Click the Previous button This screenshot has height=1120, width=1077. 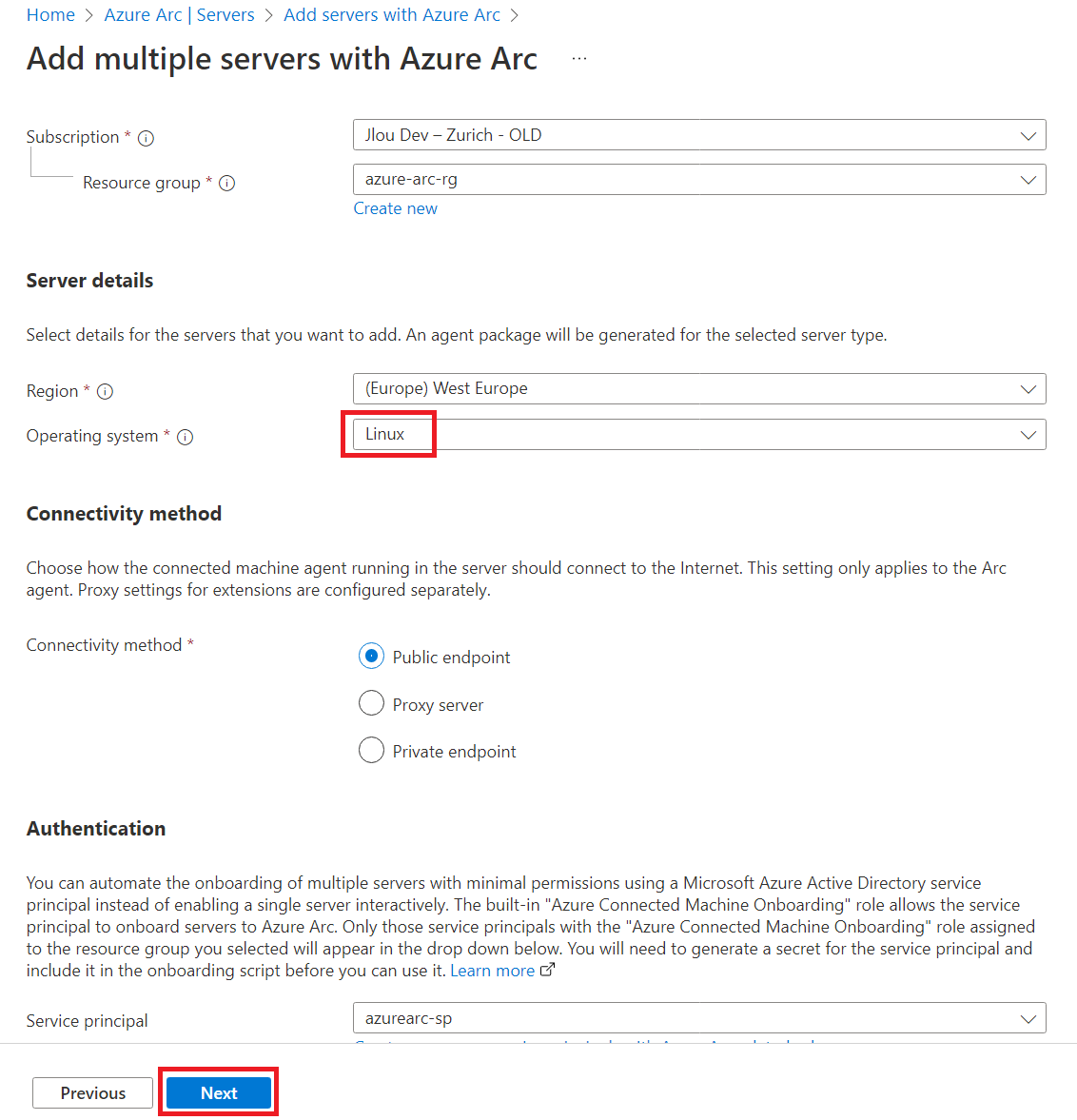93,1092
